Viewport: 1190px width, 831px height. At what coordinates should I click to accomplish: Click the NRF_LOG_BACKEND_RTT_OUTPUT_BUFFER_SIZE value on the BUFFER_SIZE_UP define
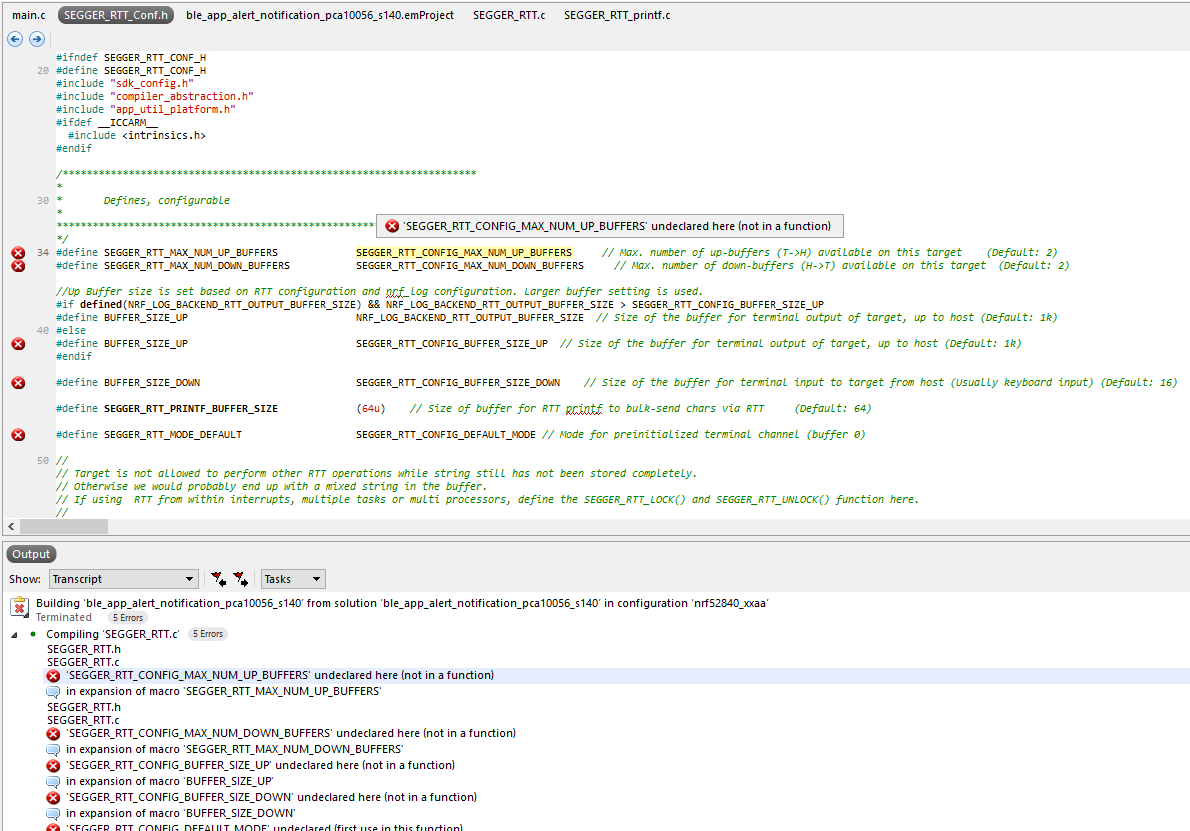click(470, 318)
